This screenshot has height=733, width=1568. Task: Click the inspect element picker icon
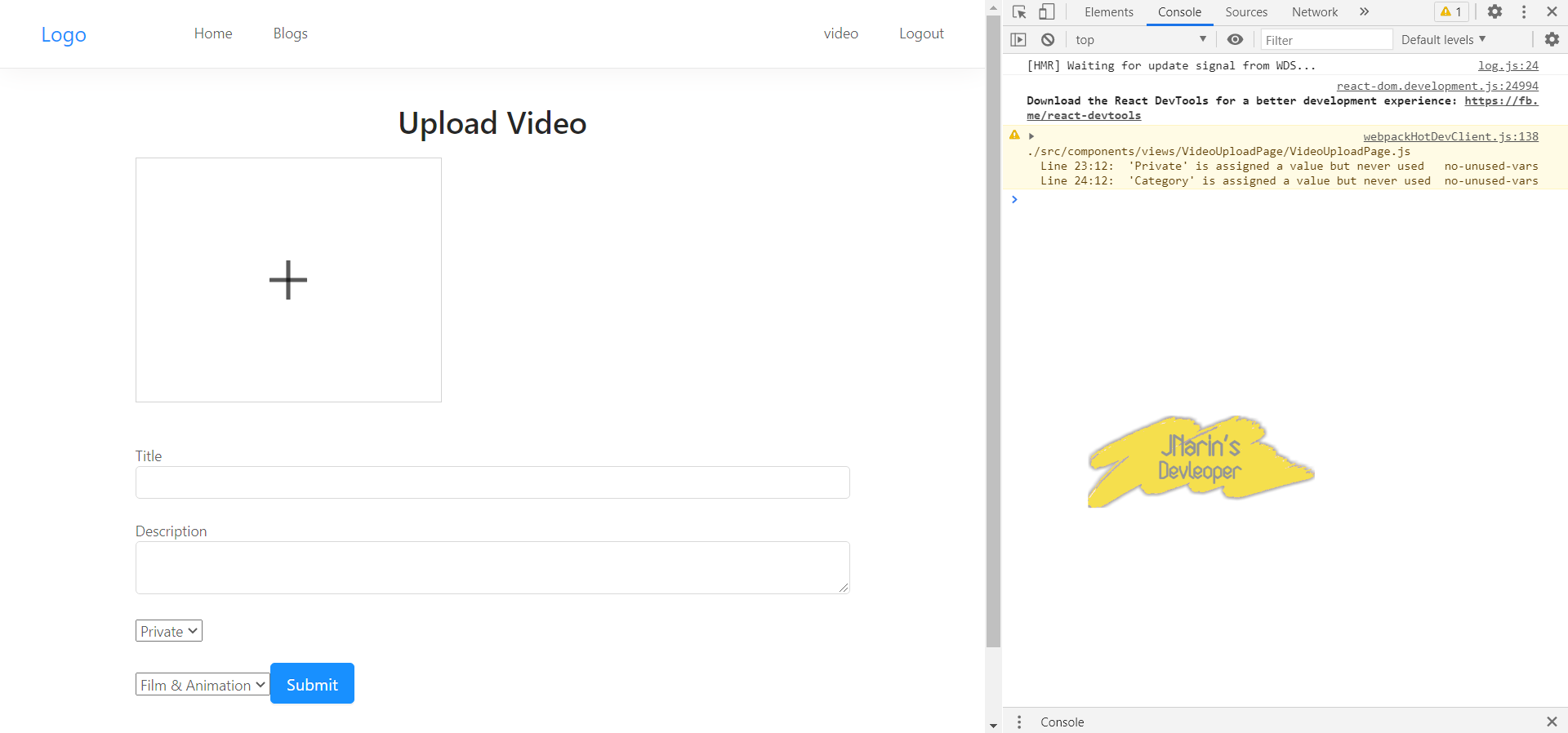[x=1019, y=12]
